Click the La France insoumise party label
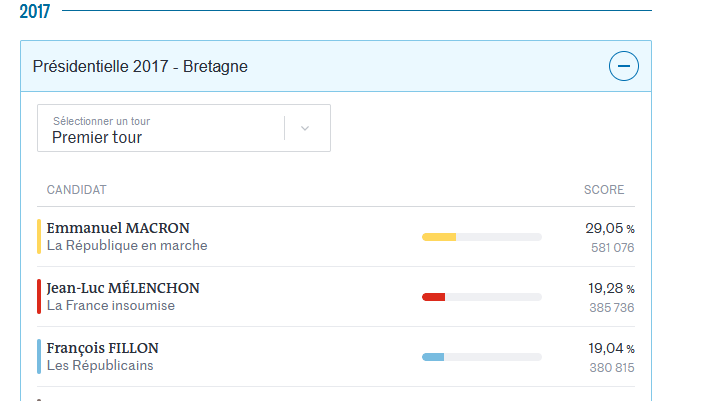The image size is (708, 401). coord(111,306)
